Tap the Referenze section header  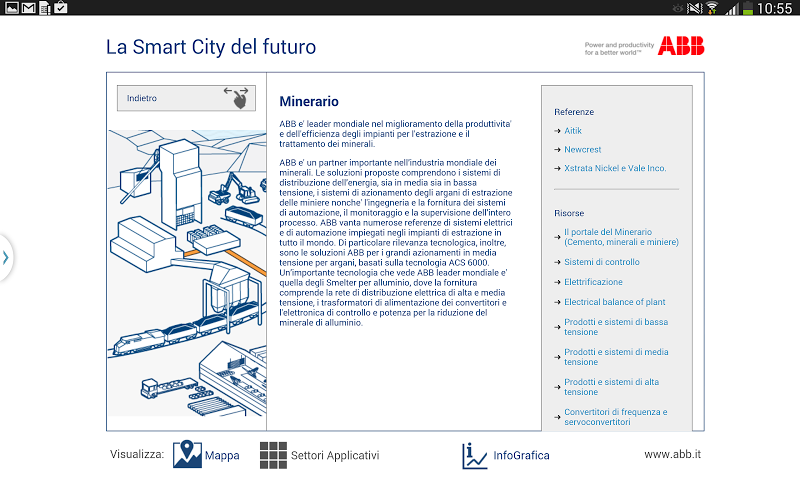tap(574, 112)
